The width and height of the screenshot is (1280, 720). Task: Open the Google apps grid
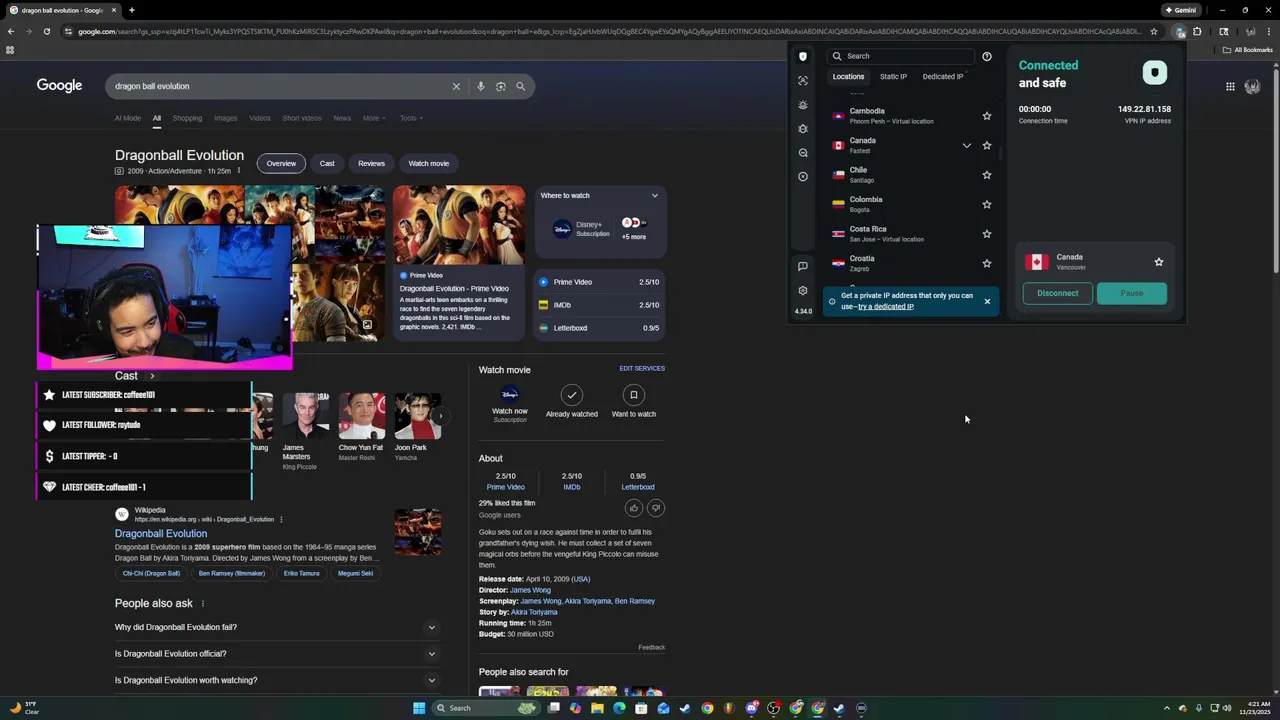click(1230, 86)
